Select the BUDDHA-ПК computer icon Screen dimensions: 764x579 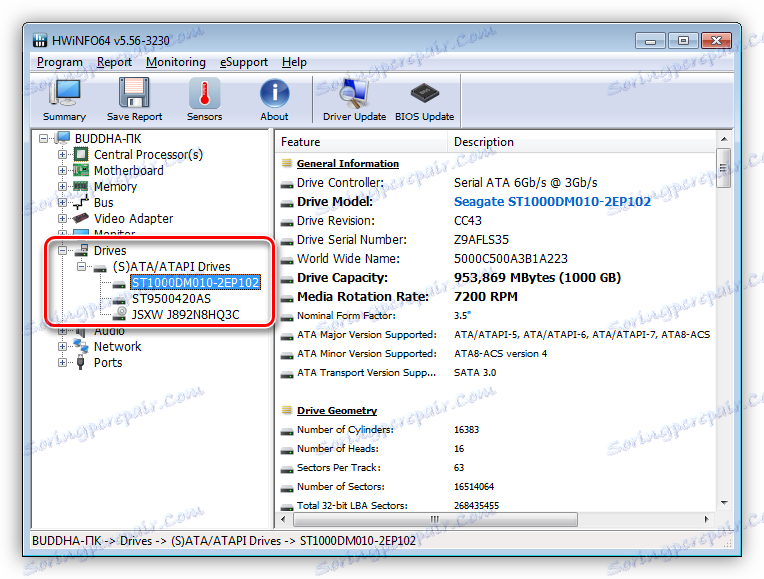[63, 138]
